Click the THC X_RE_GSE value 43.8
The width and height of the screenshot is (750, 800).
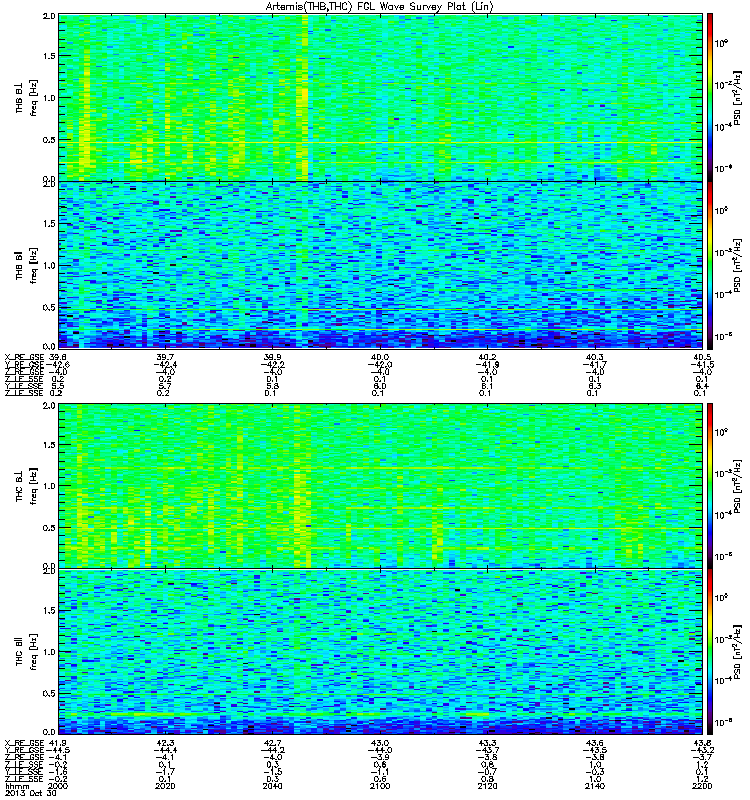pyautogui.click(x=703, y=743)
